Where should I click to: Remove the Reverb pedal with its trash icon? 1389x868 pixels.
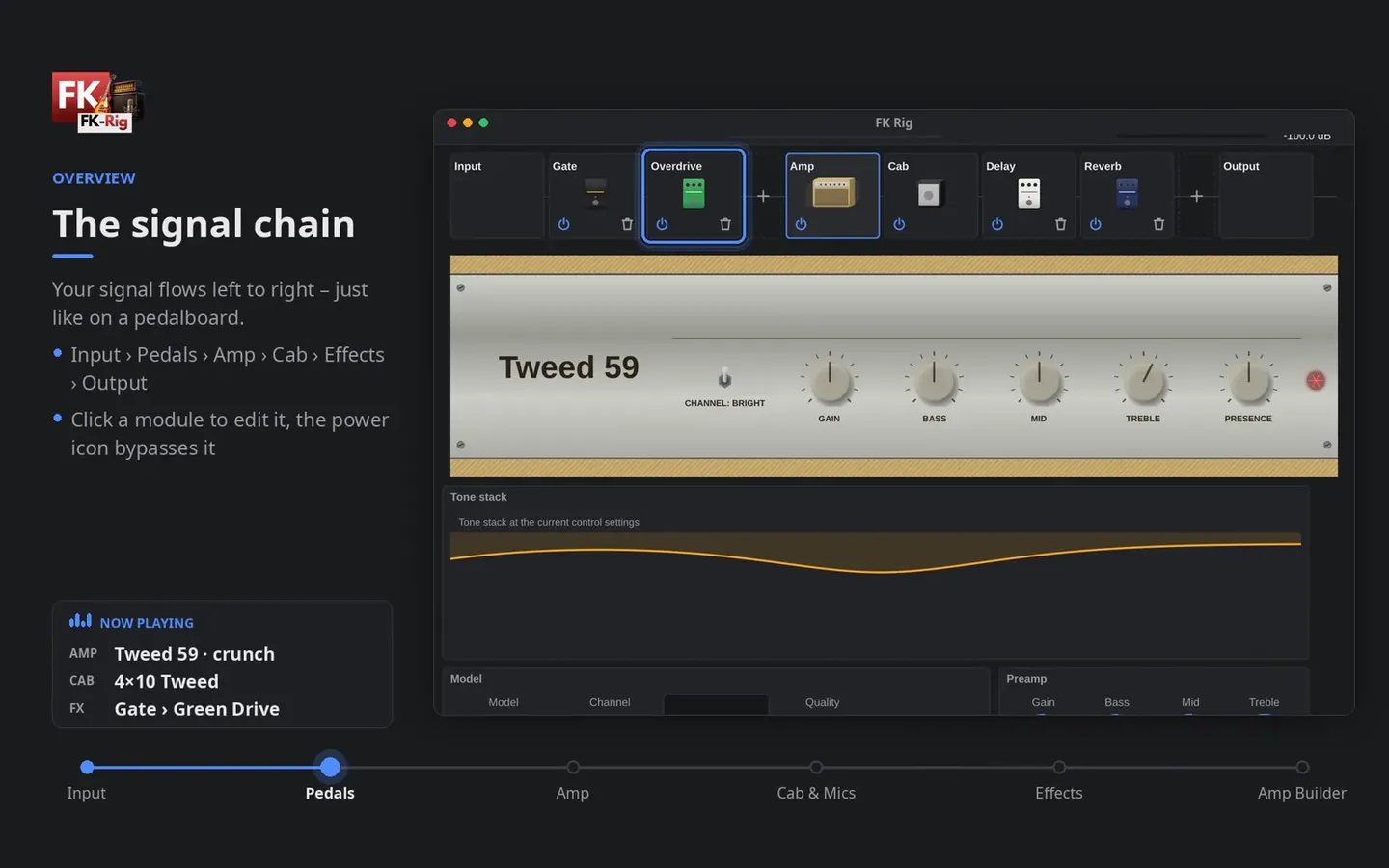(1158, 224)
